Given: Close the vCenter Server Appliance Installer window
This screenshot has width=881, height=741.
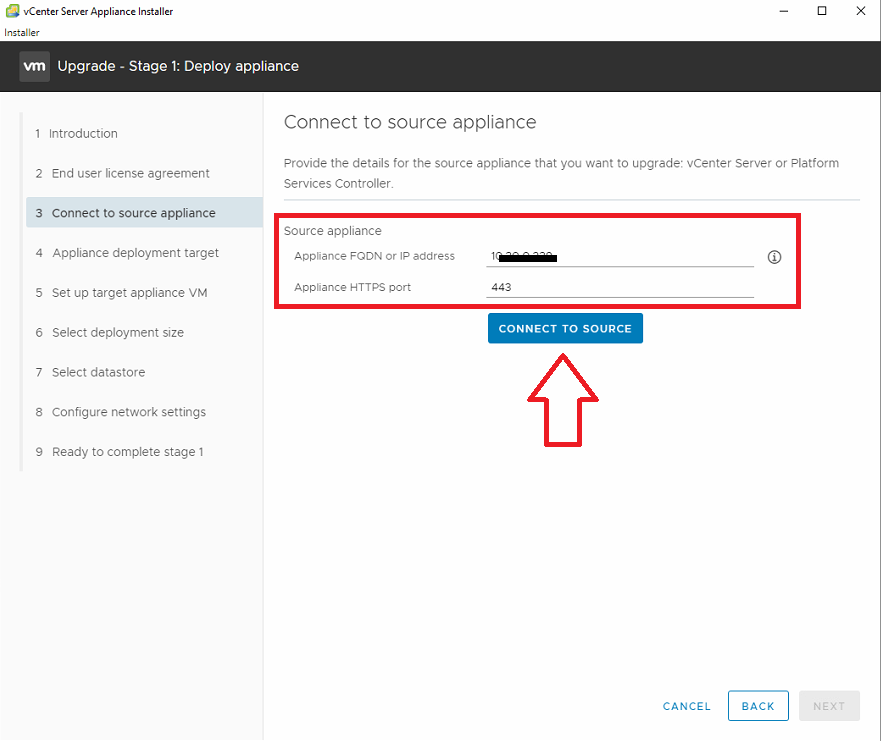Looking at the screenshot, I should click(x=860, y=11).
